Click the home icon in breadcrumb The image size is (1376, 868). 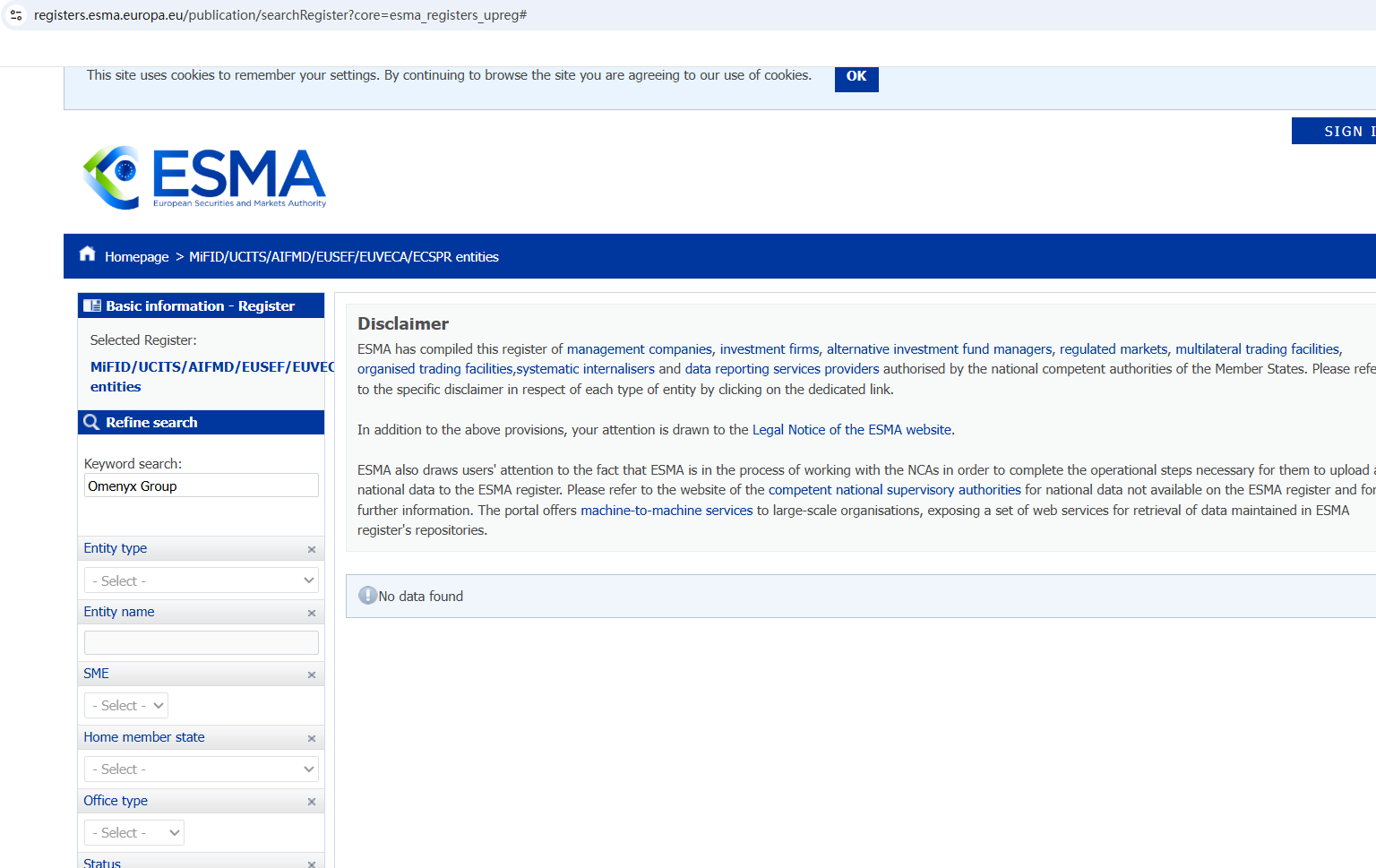pos(87,254)
